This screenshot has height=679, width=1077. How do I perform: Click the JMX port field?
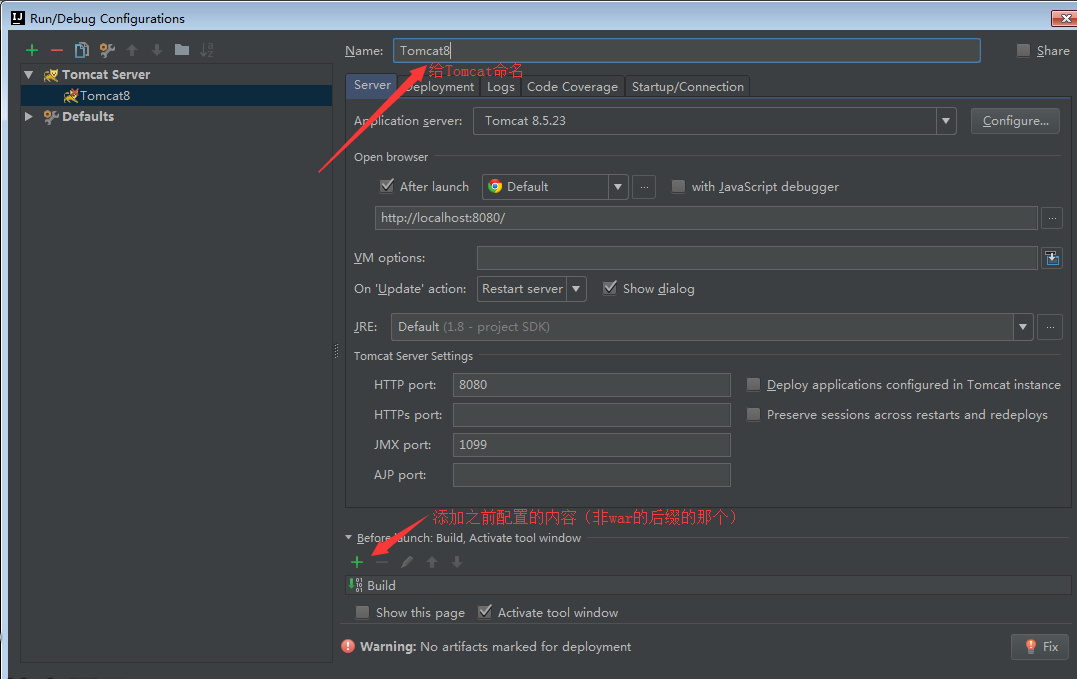click(591, 445)
